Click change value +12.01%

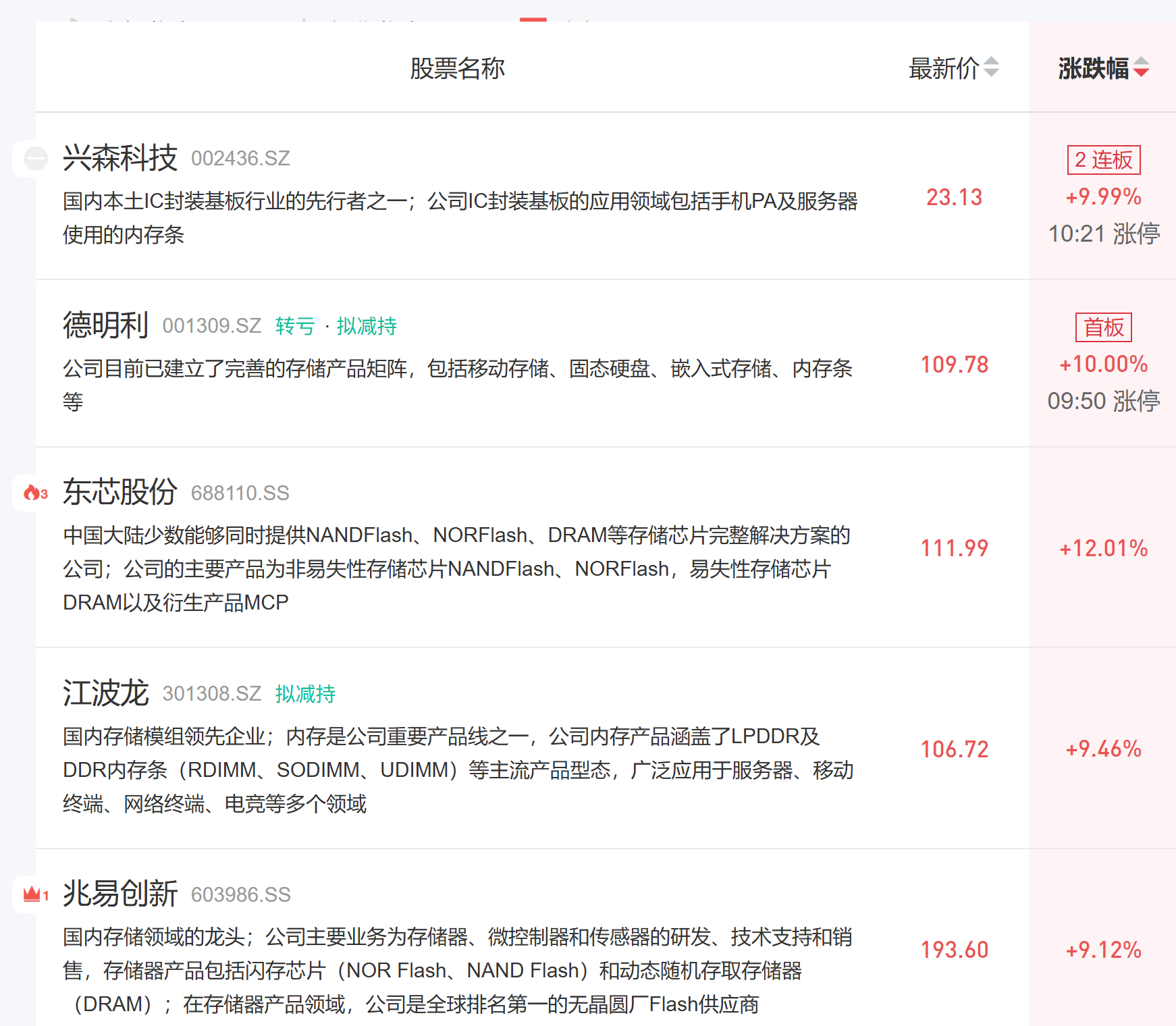point(1104,548)
